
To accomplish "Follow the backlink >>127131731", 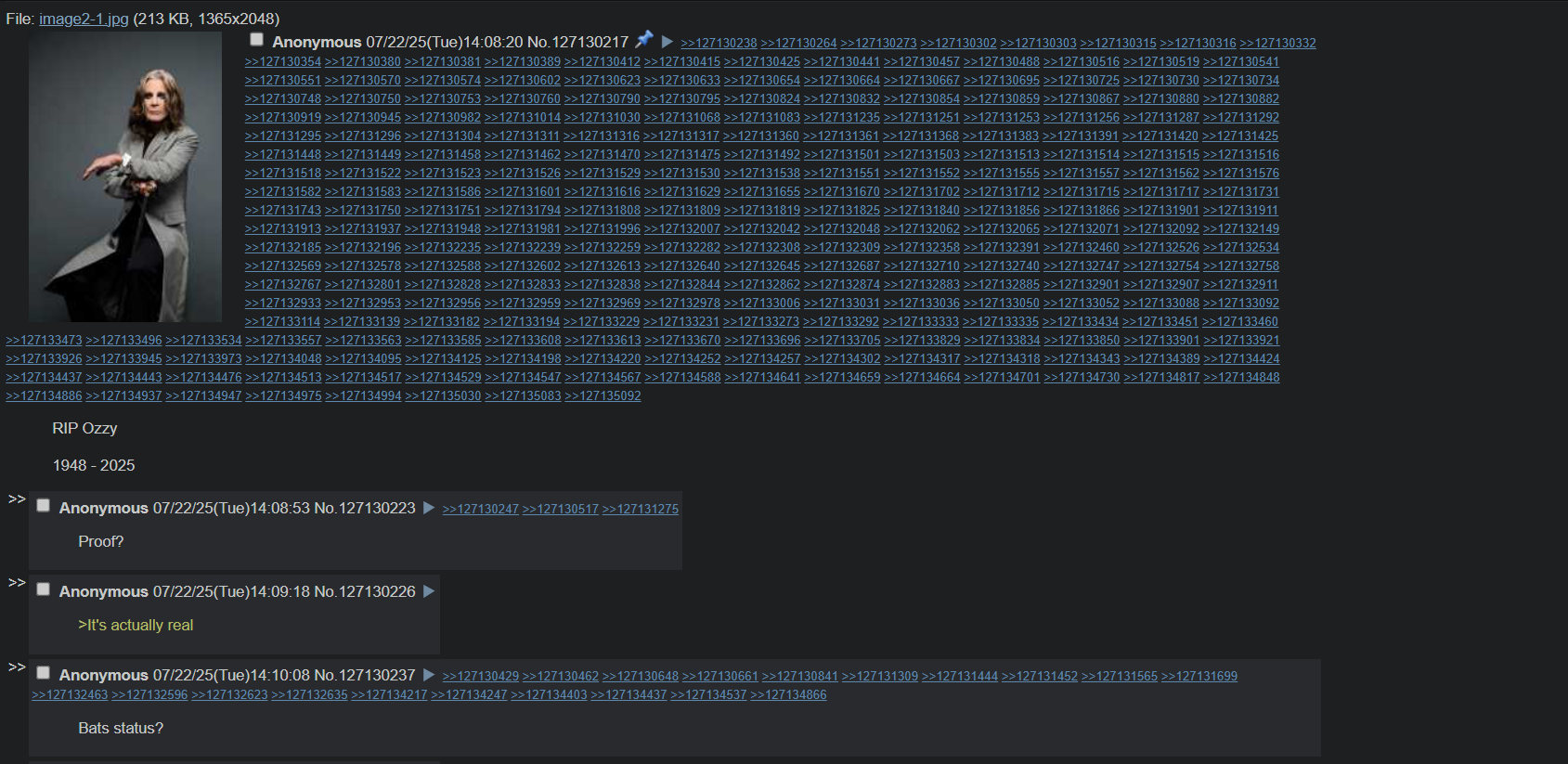I will click(x=1241, y=192).
